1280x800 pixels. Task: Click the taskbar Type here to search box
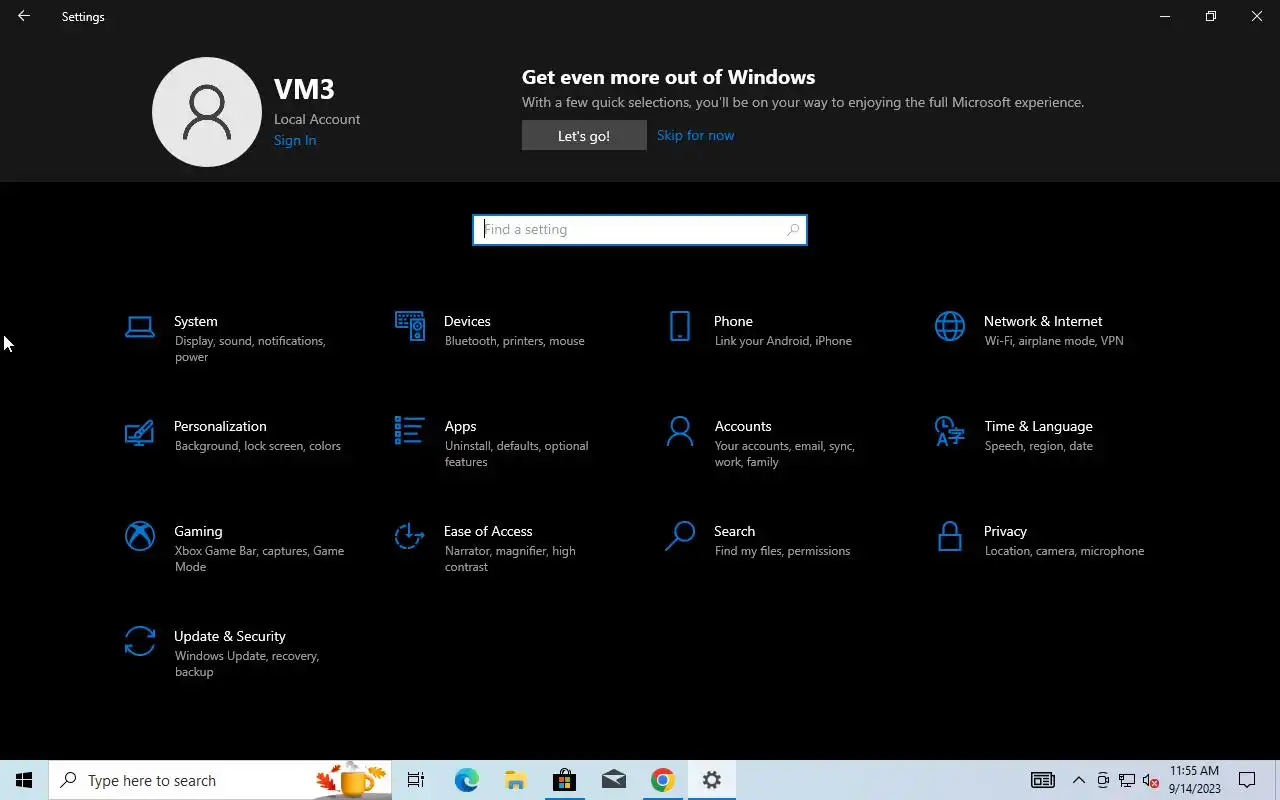click(220, 780)
